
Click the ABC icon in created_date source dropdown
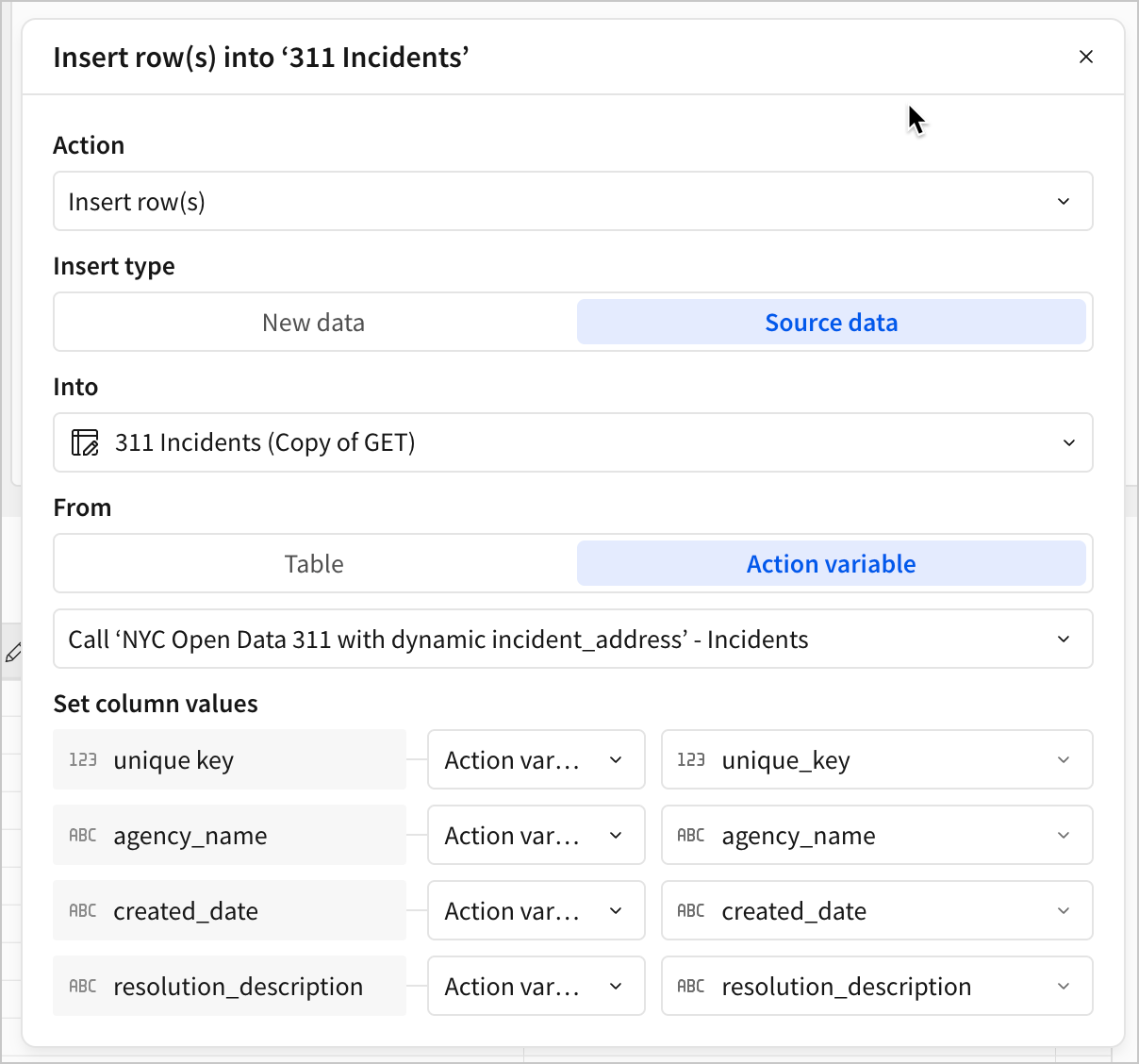691,910
